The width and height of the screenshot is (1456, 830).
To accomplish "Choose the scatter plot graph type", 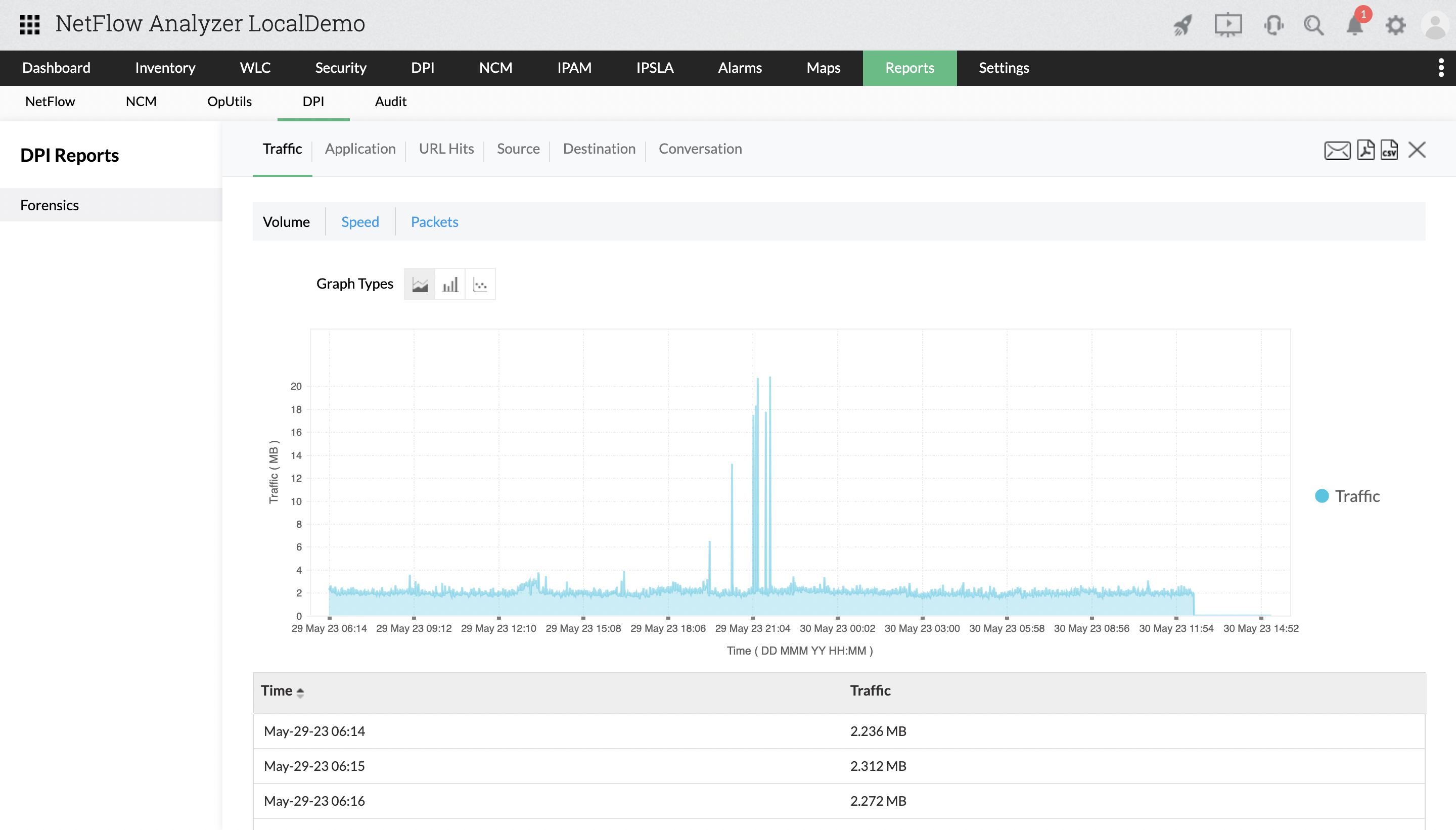I will click(x=480, y=285).
